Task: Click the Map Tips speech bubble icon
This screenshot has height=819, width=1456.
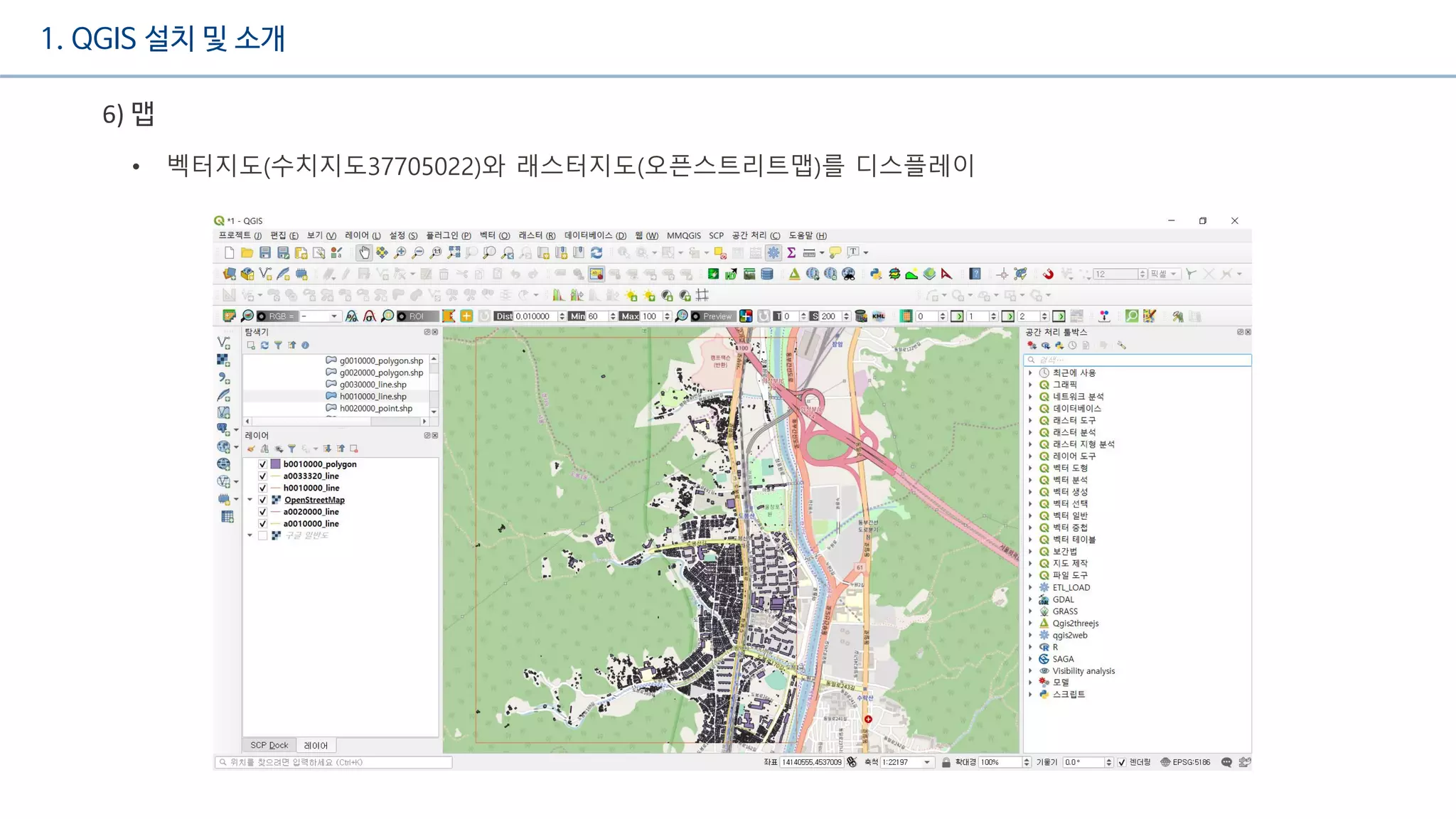Action: tap(835, 252)
